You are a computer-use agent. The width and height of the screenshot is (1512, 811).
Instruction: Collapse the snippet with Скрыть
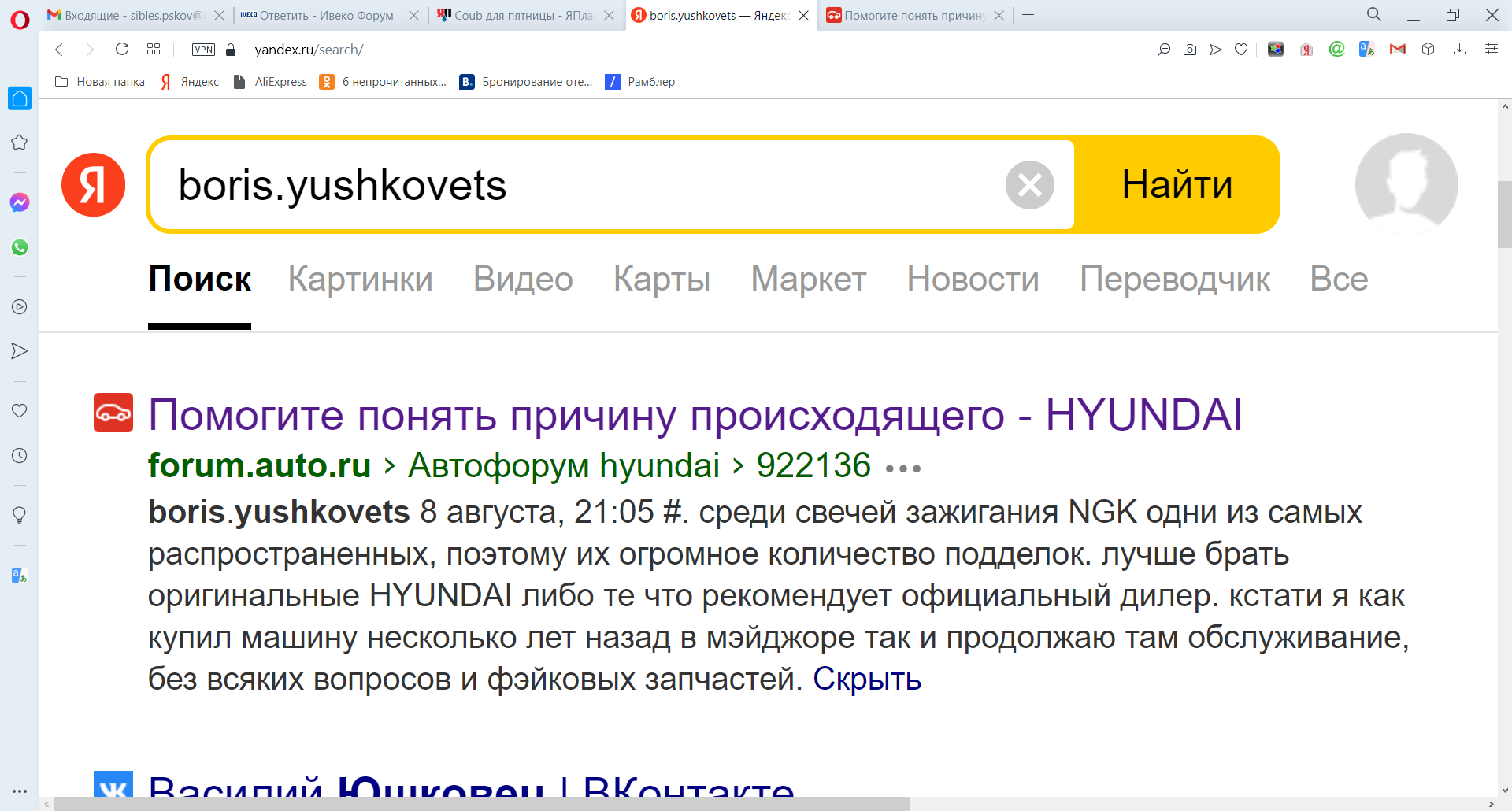[867, 679]
